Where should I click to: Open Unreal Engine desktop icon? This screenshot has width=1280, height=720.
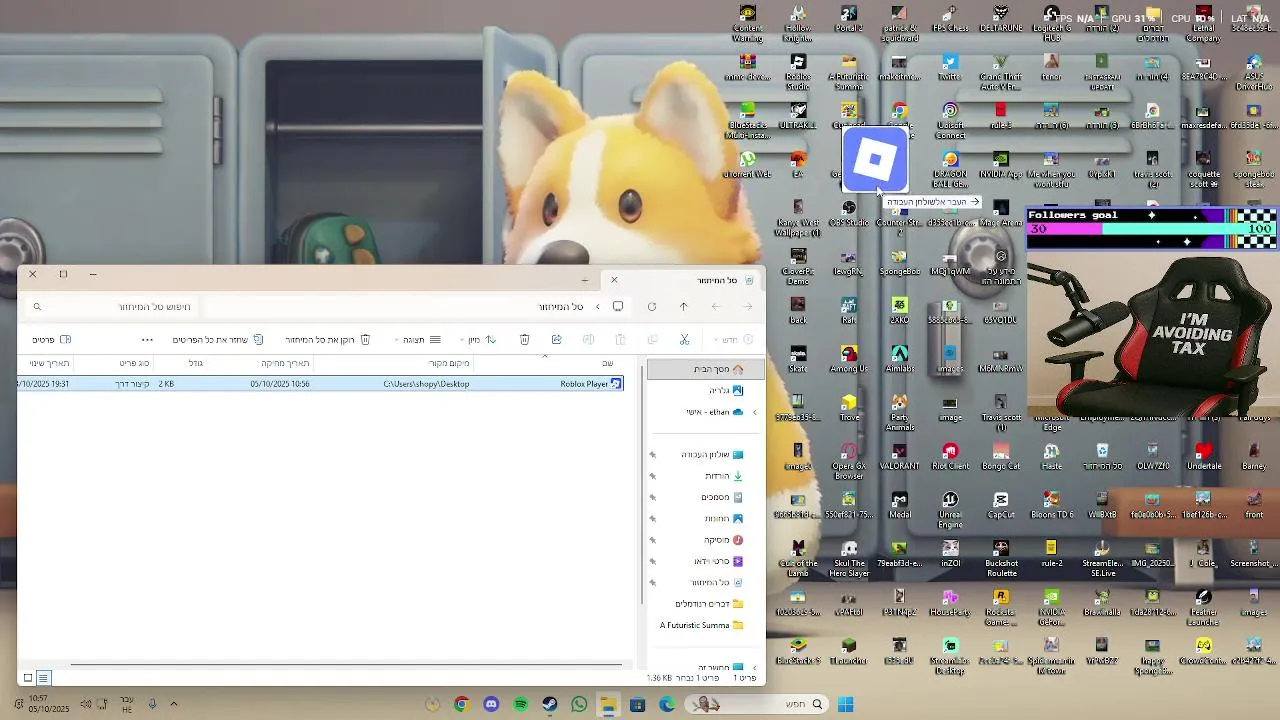coord(950,510)
